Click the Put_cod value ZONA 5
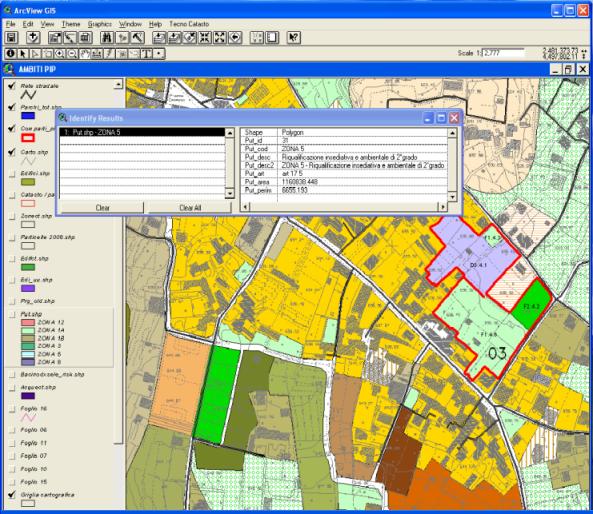The height and width of the screenshot is (514, 593). (293, 149)
